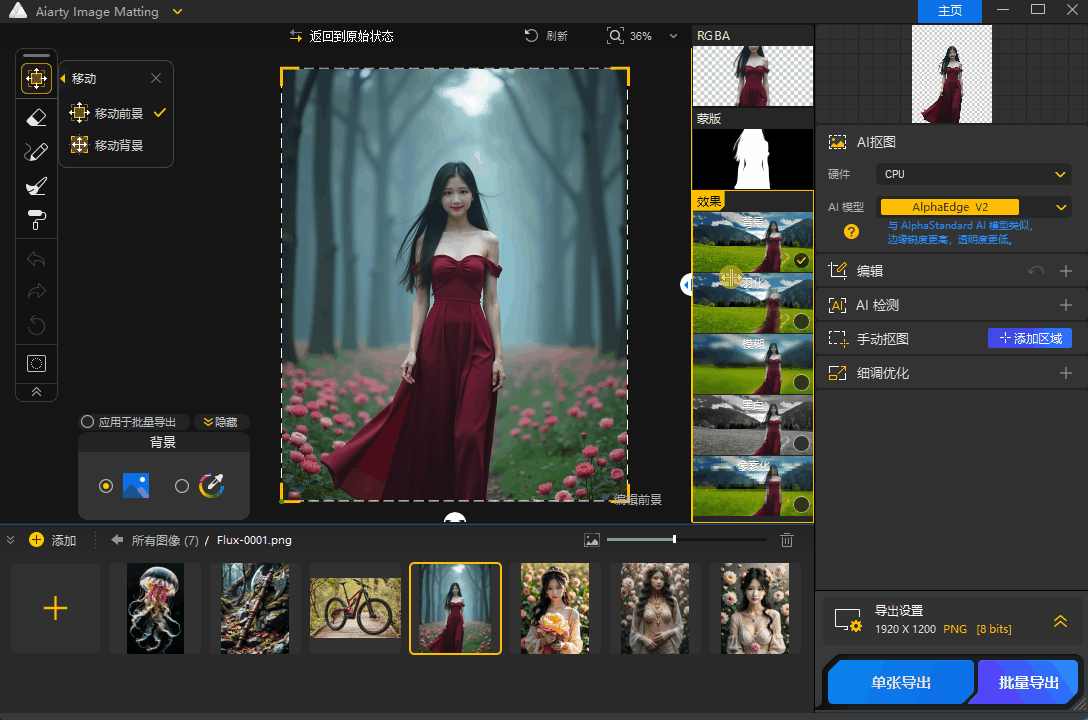Select the paint roller tool
1088x720 pixels.
click(x=36, y=220)
